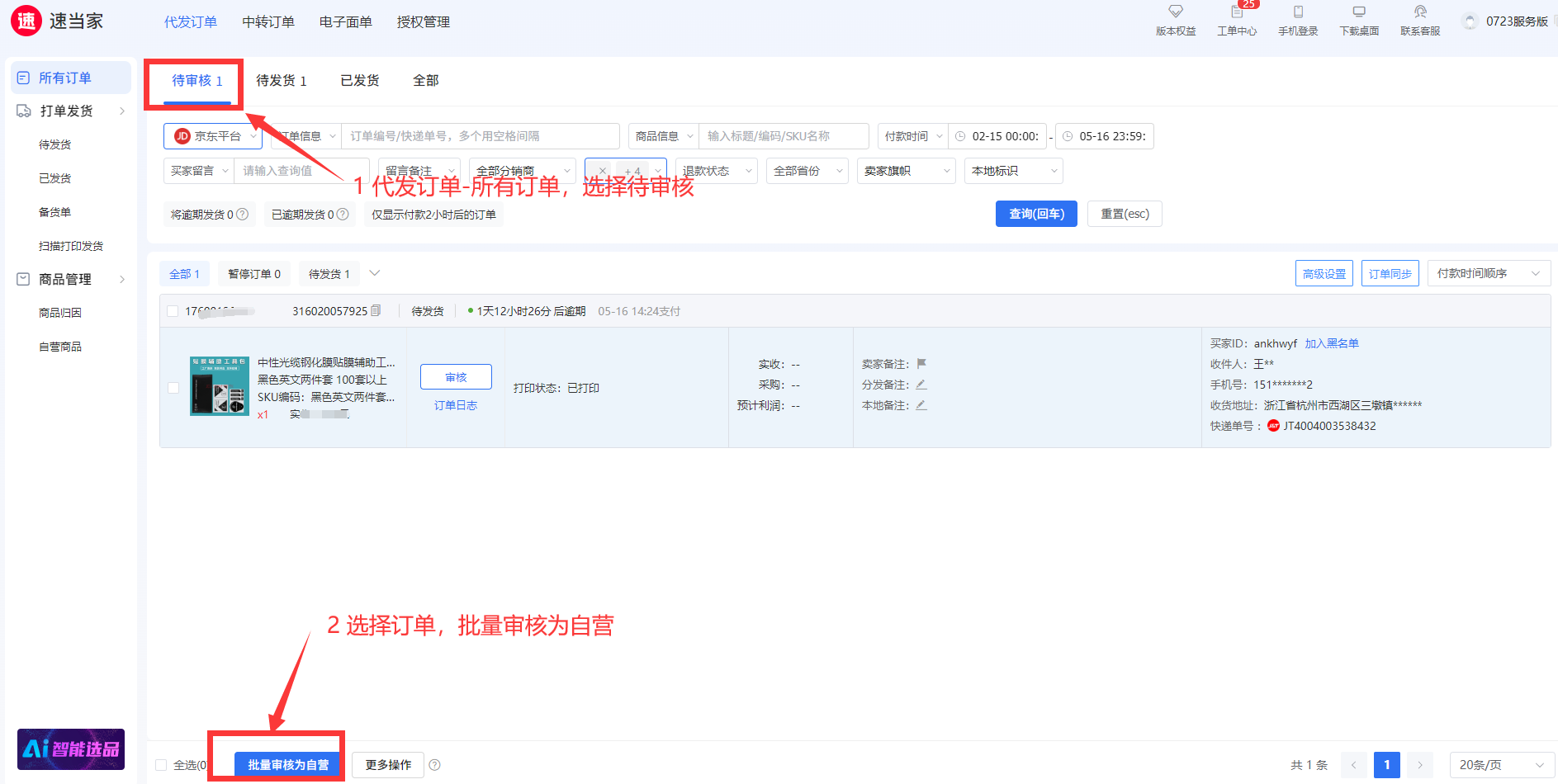This screenshot has width=1558, height=784.
Task: Click the 手机登录 phone icon
Action: tap(1297, 12)
